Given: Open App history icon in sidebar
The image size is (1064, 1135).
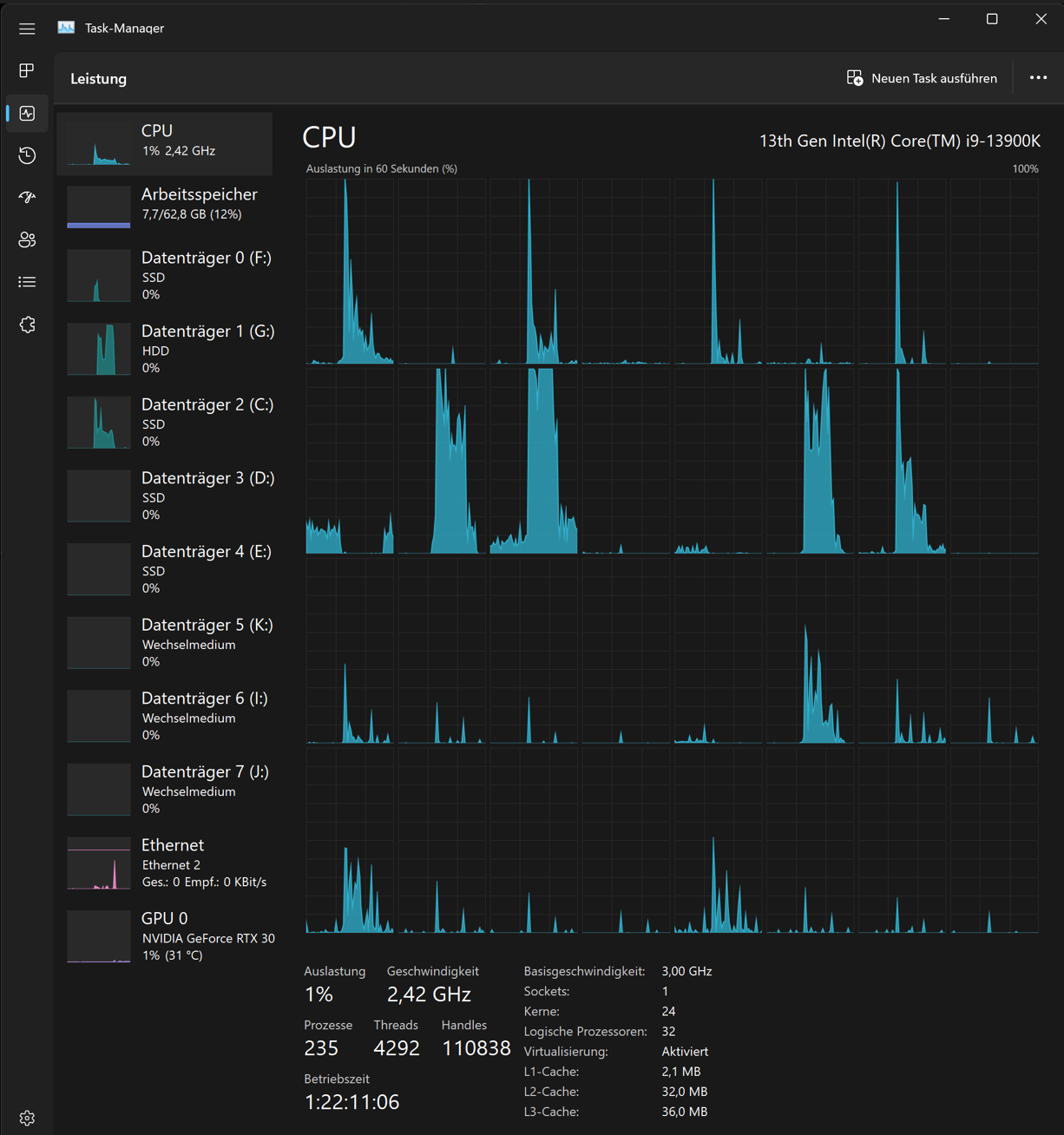Looking at the screenshot, I should [27, 155].
